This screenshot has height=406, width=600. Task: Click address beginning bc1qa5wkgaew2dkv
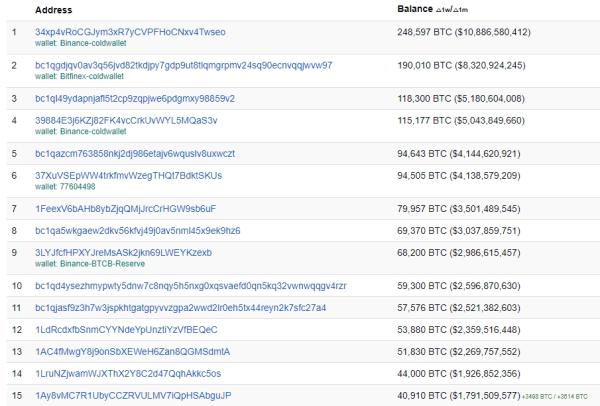click(123, 230)
